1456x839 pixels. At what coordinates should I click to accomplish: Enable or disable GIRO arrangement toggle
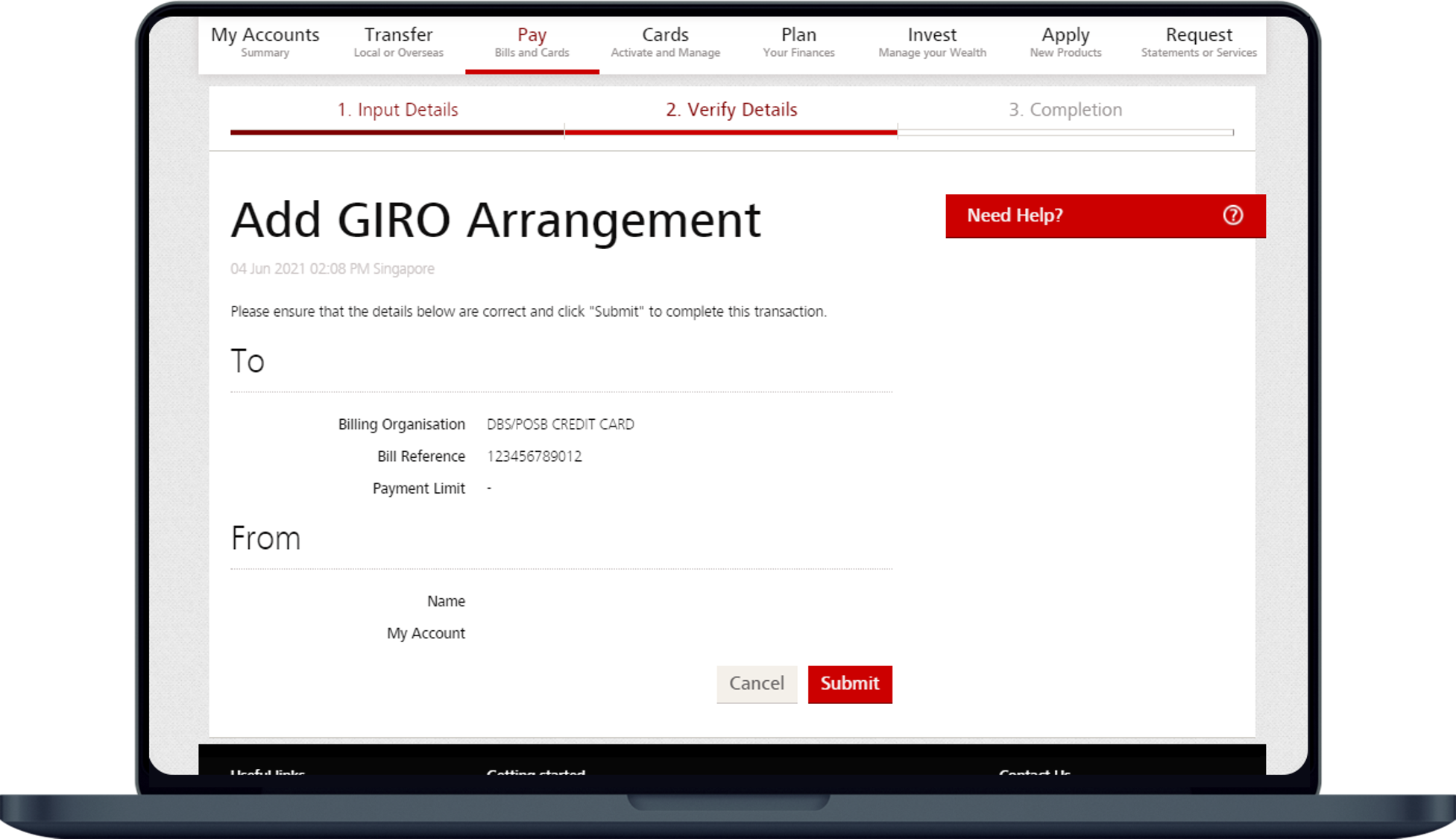849,683
